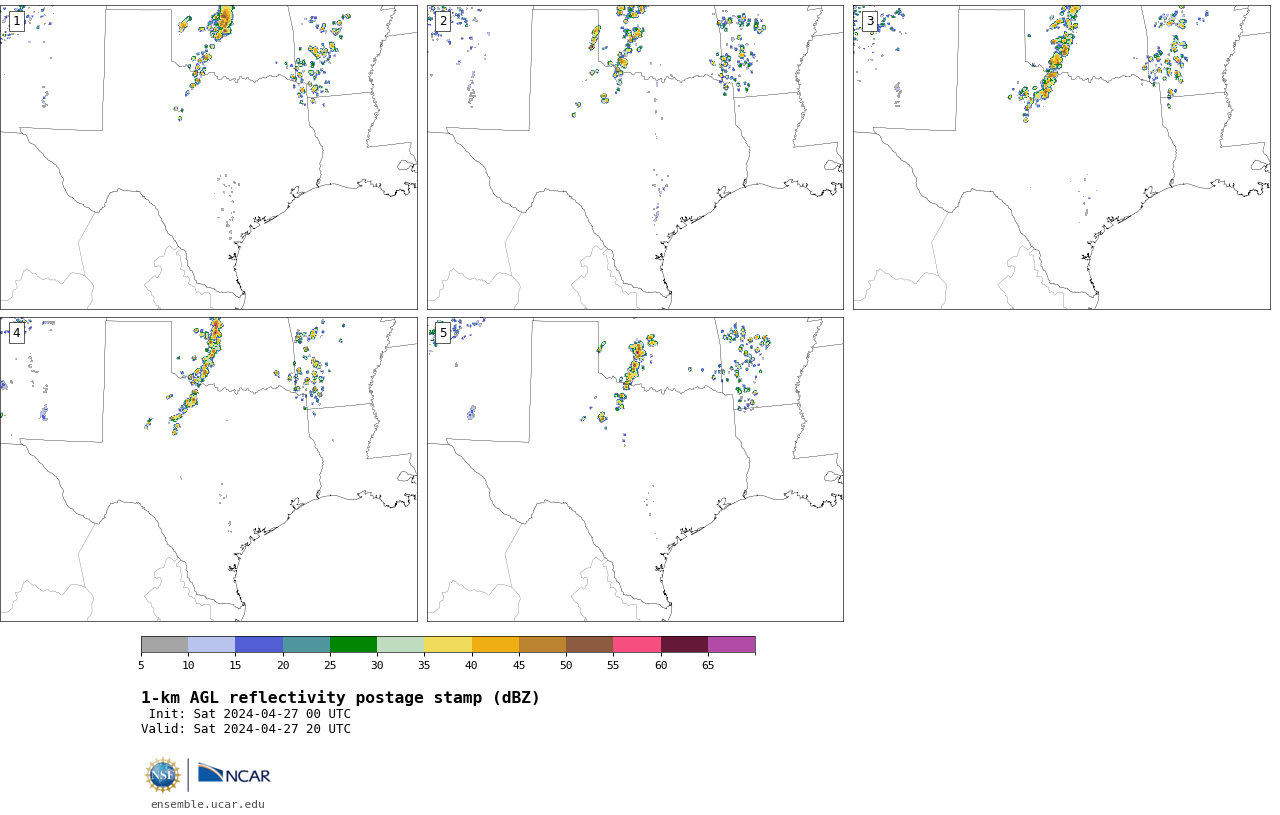Select the light lavender 10-15 dBZ swatch
Image resolution: width=1280 pixels, height=815 pixels.
point(211,644)
